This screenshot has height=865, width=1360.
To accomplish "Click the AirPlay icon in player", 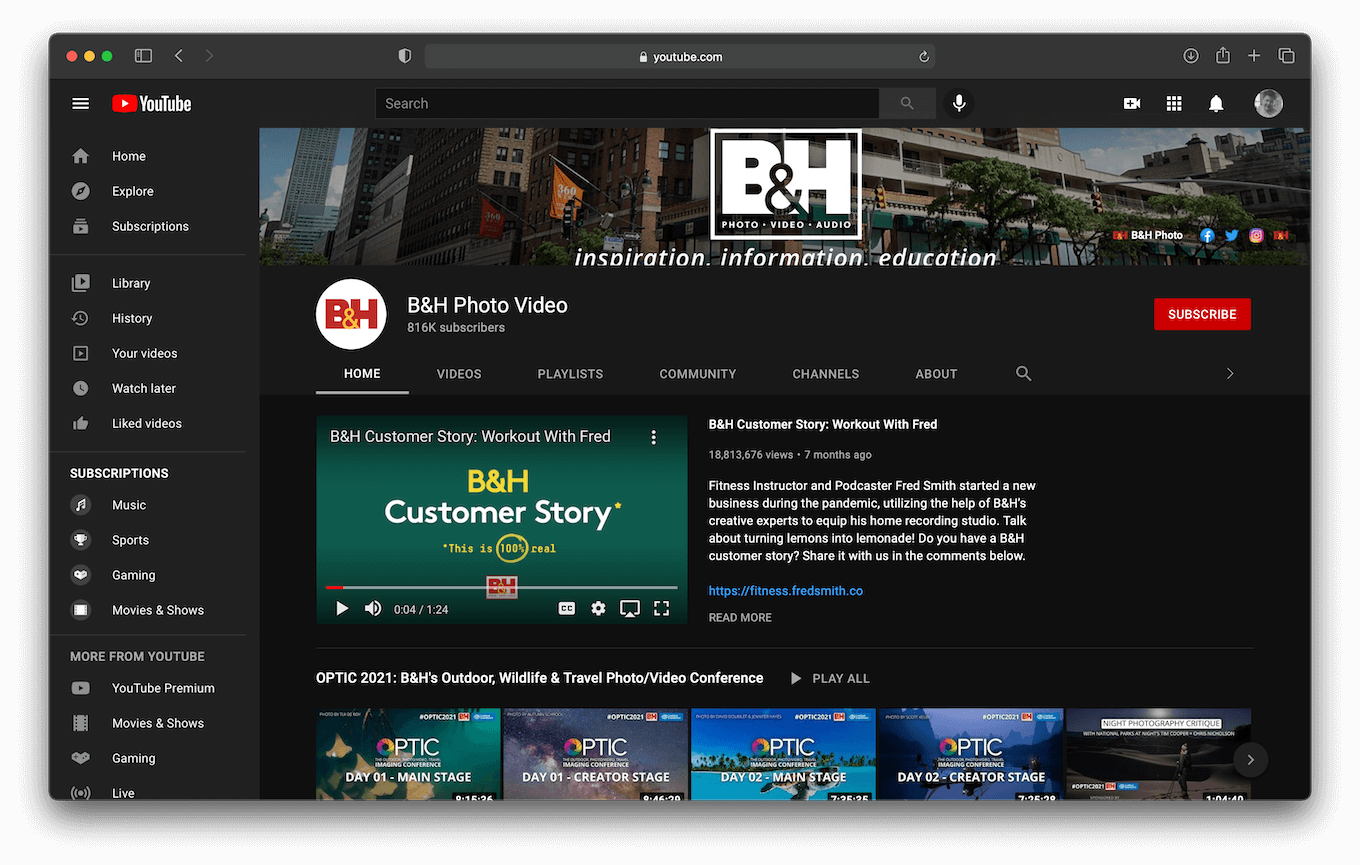I will [x=629, y=608].
